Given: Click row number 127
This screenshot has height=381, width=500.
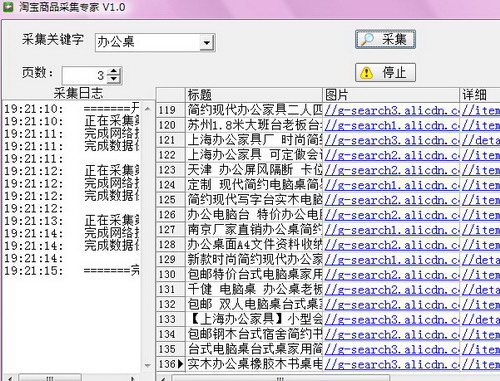Looking at the screenshot, I should pos(170,230).
